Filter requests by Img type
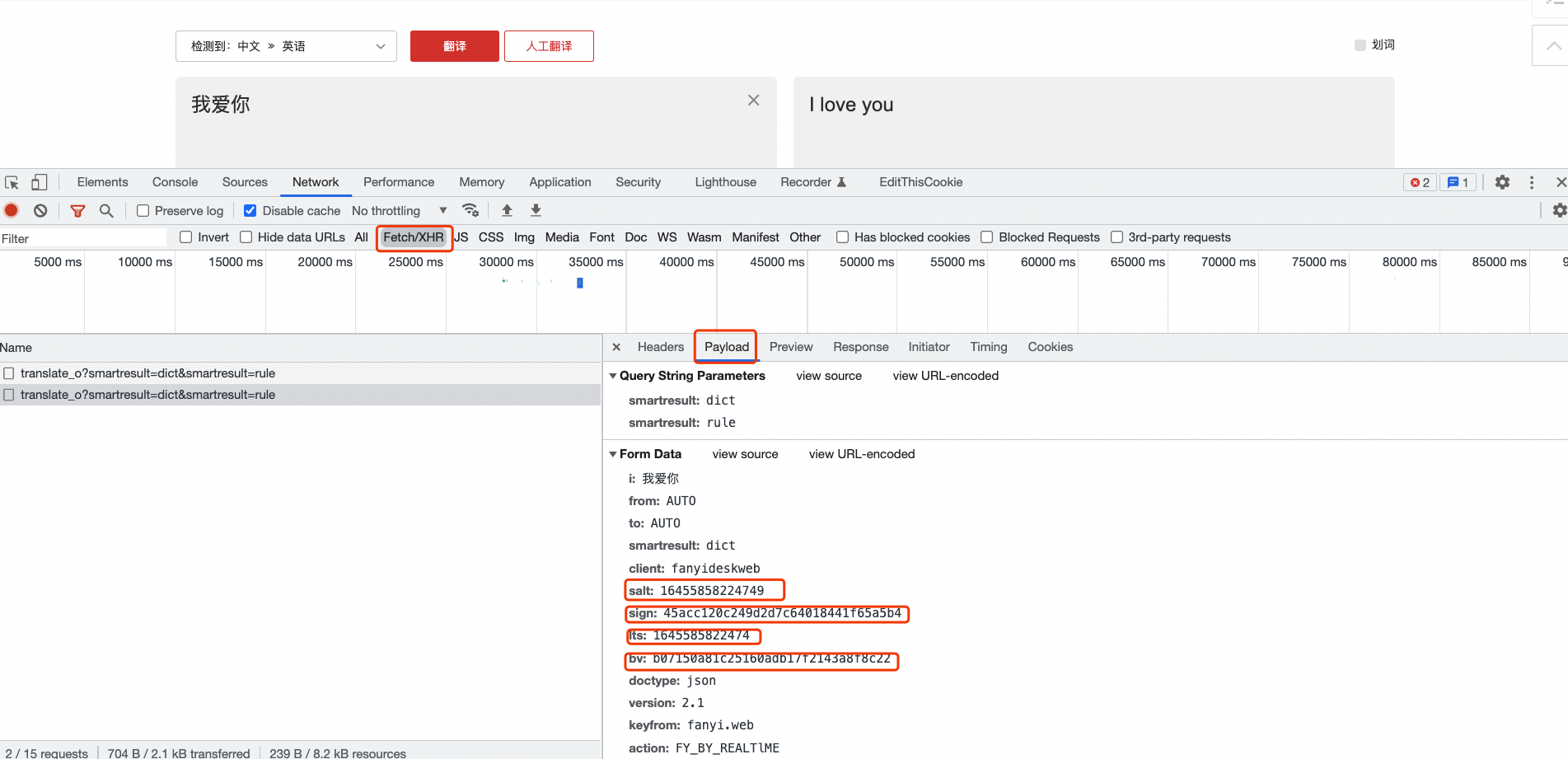 (x=524, y=237)
